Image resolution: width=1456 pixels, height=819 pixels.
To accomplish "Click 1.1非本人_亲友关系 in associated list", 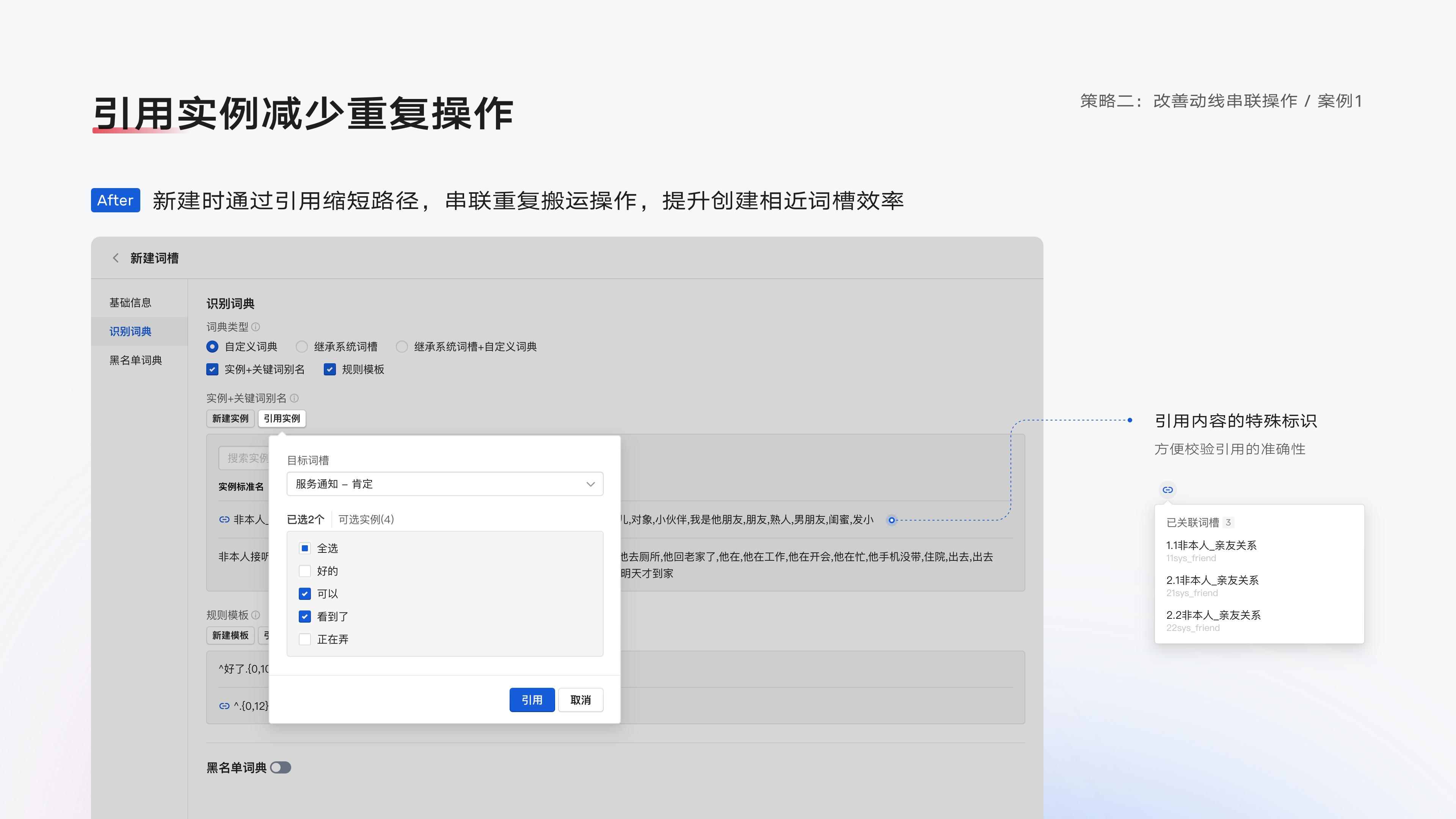I will coord(1211,545).
